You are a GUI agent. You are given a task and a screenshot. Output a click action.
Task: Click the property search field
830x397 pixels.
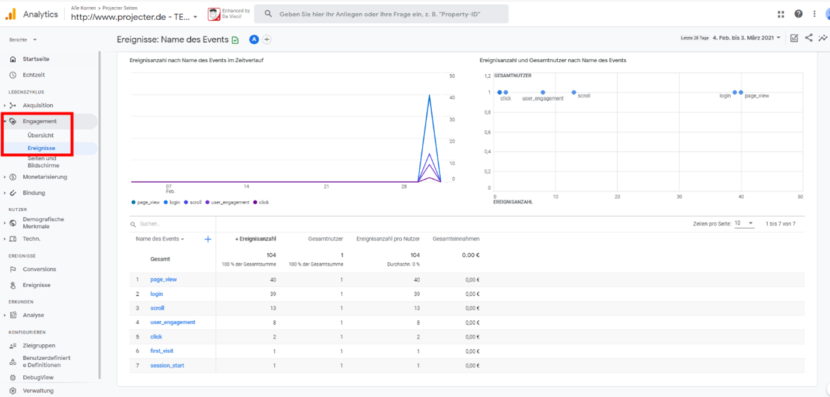click(x=381, y=14)
